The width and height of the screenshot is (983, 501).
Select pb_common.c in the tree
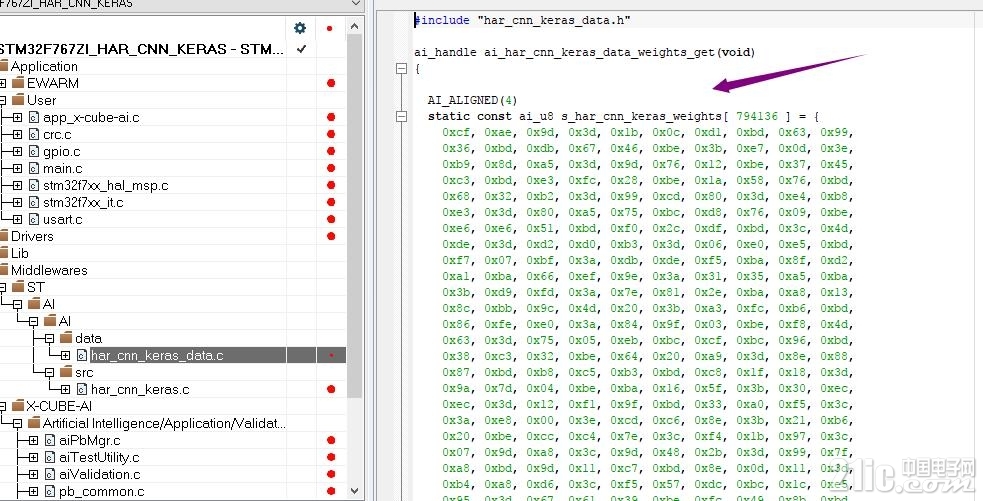[x=102, y=491]
